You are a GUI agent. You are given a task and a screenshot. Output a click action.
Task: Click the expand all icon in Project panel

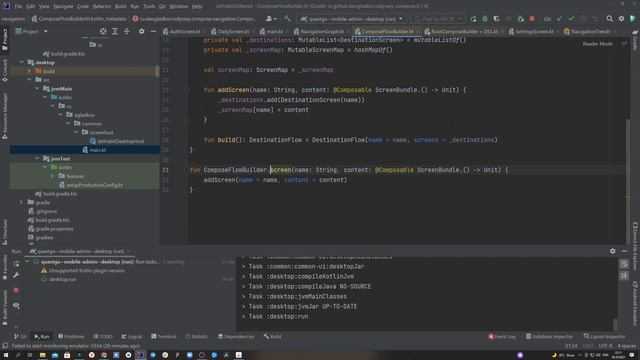pyautogui.click(x=115, y=31)
